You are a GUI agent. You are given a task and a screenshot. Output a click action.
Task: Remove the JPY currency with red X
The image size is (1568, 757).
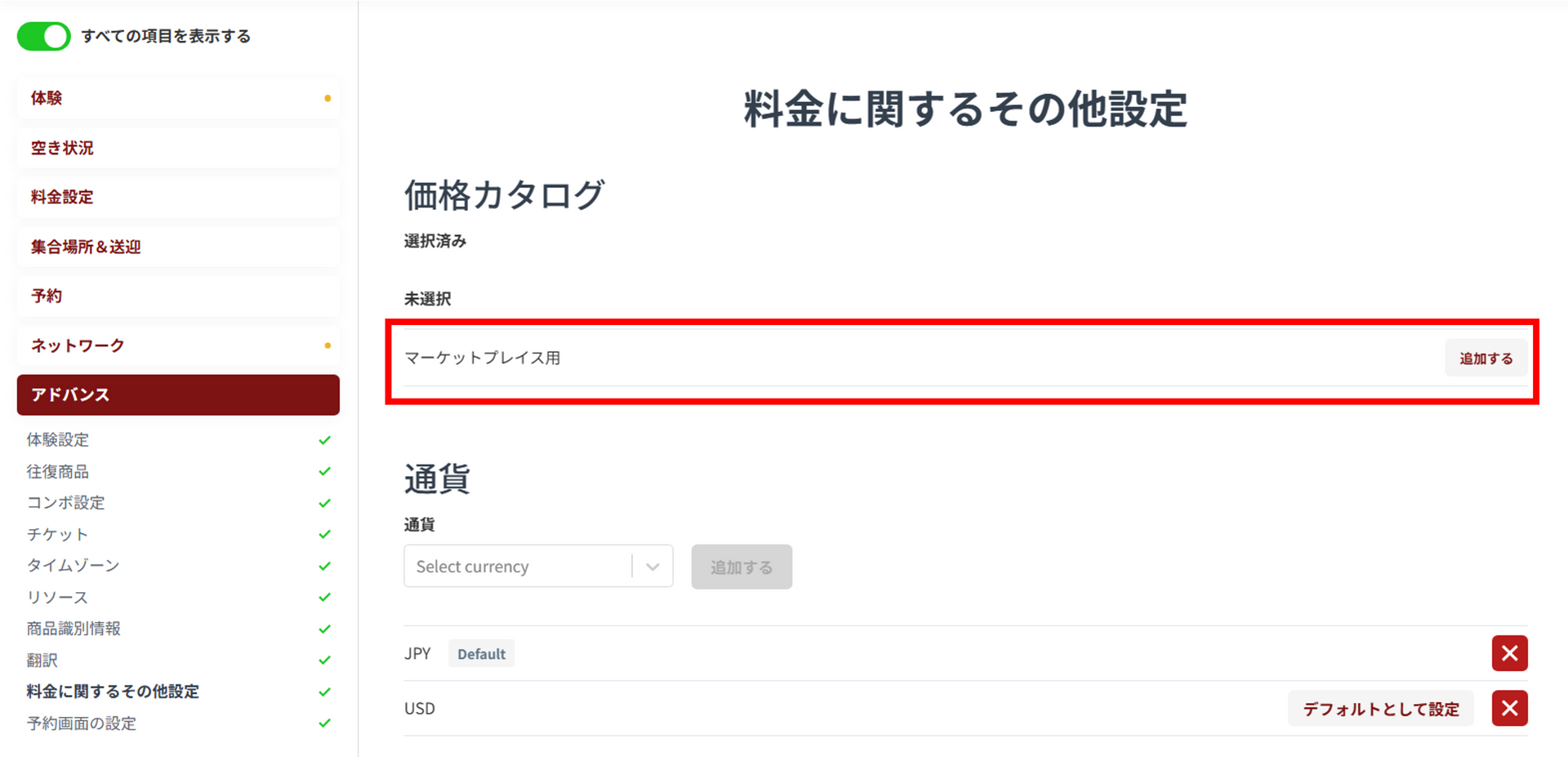(x=1509, y=653)
